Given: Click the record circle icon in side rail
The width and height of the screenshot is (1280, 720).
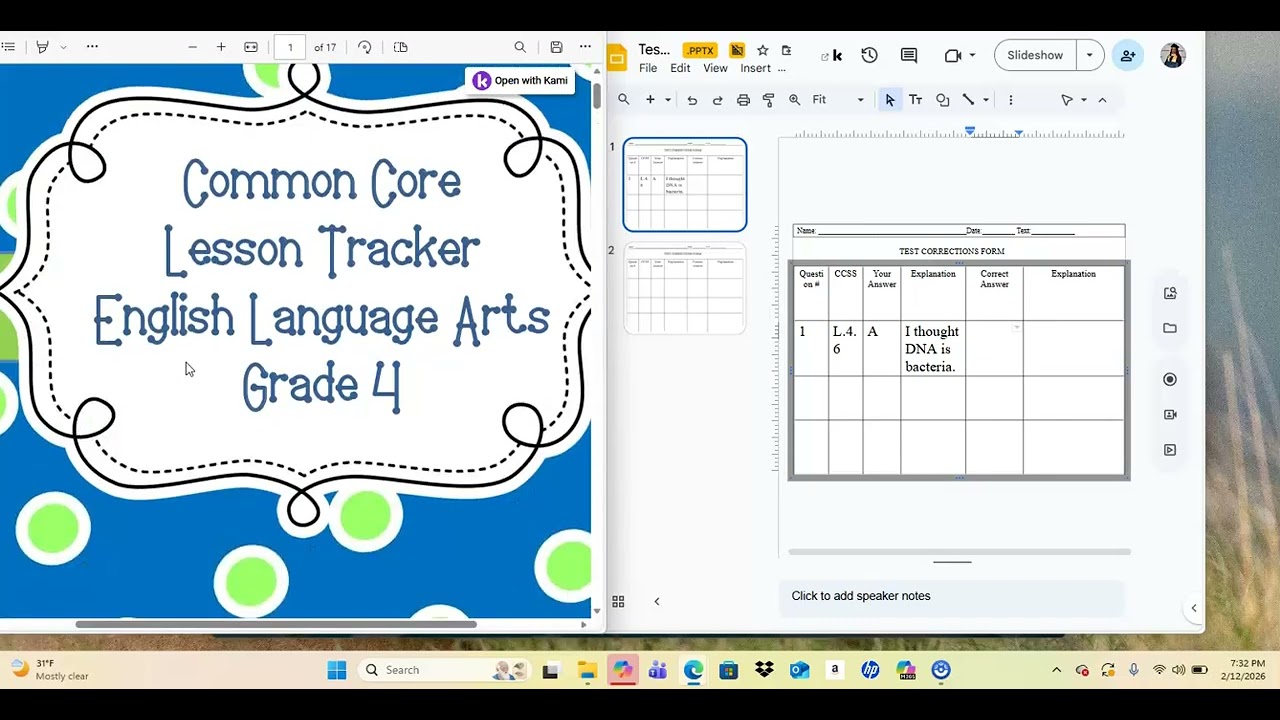Looking at the screenshot, I should (1170, 379).
